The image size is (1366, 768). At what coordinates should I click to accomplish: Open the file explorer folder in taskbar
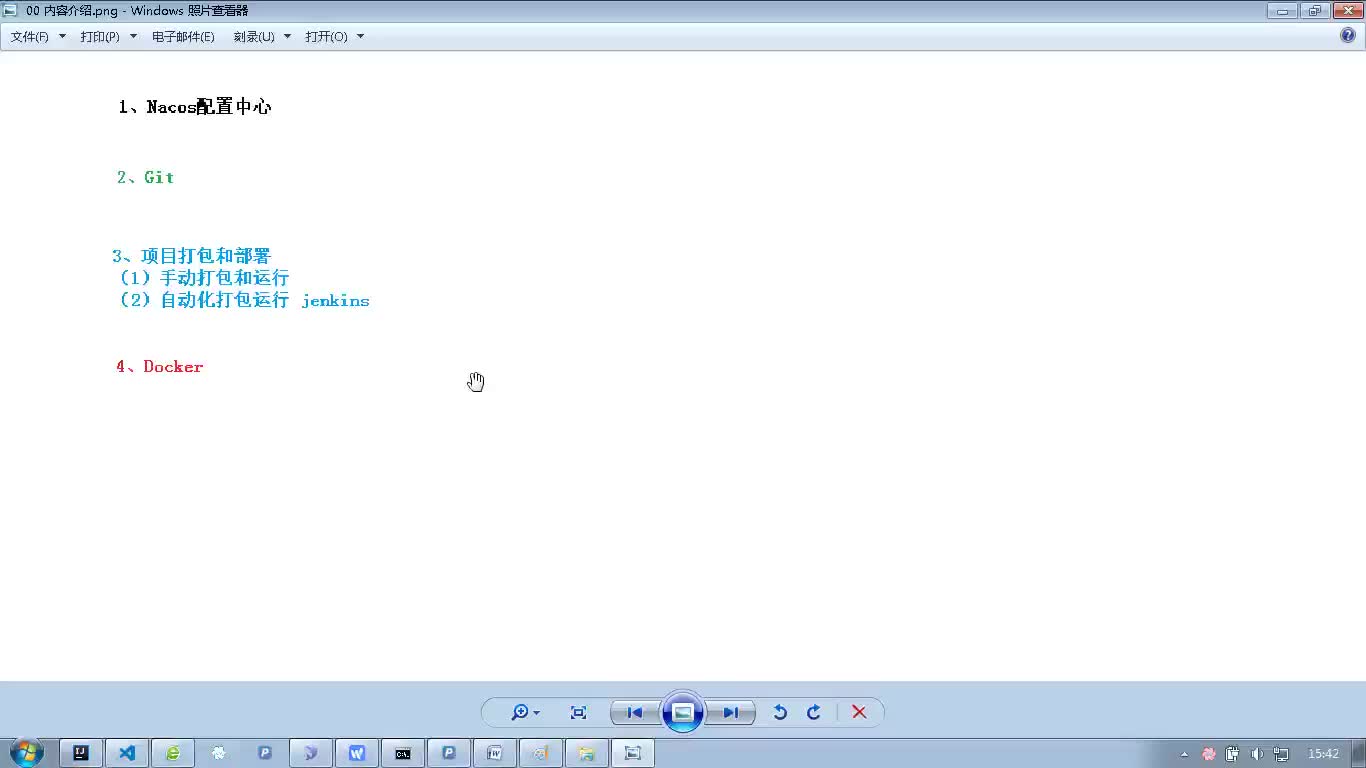587,753
